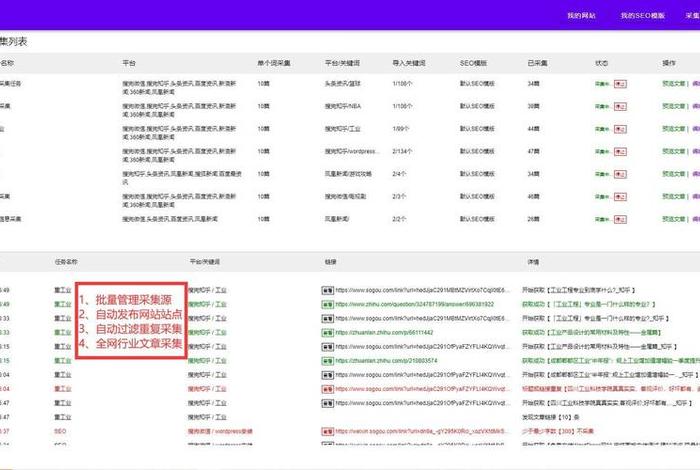The width and height of the screenshot is (700, 470).
Task: Click the copy icon beside the red weixin.sogou.com link
Action: click(x=328, y=432)
